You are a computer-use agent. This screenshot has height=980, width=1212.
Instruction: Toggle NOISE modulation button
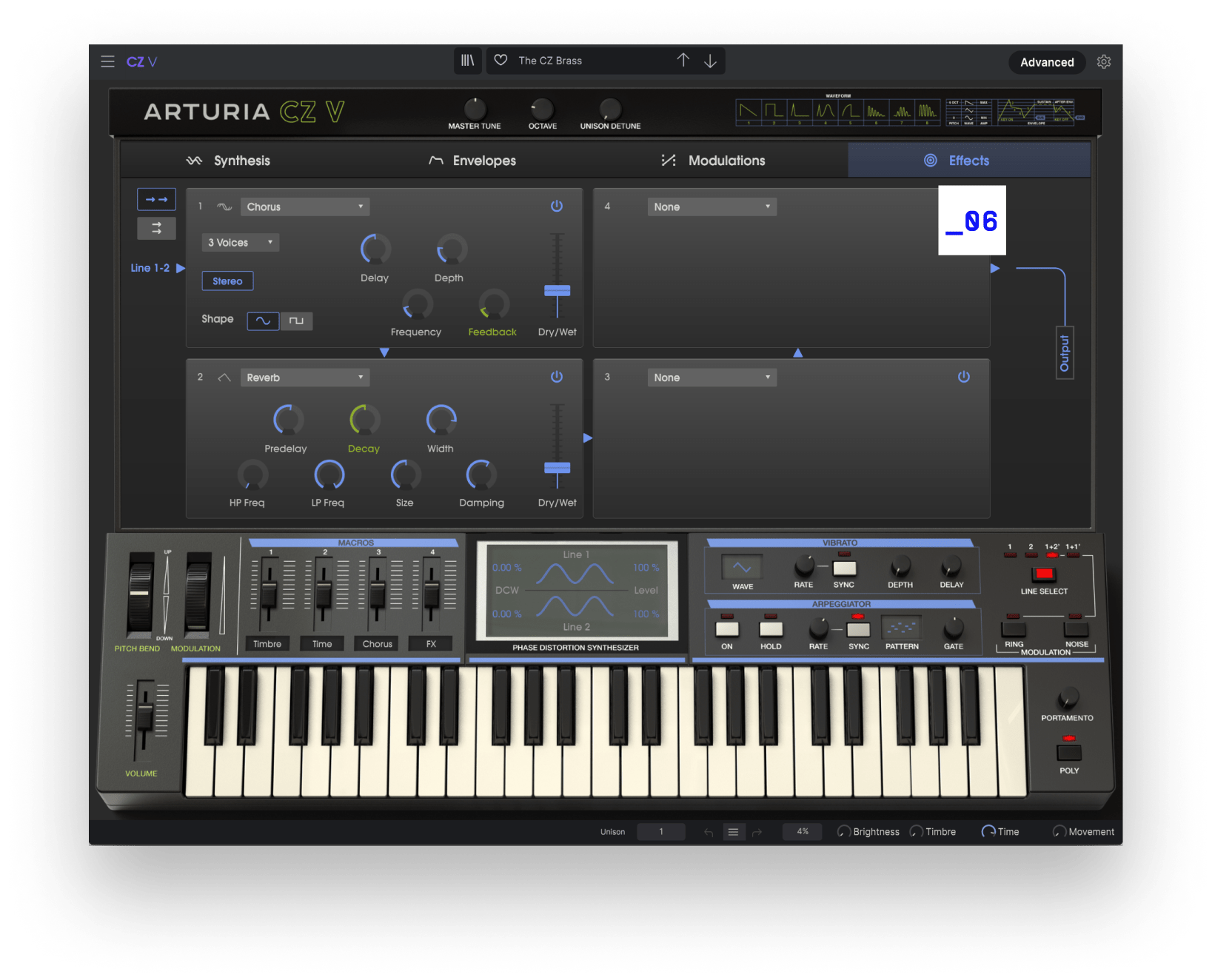tap(1076, 629)
